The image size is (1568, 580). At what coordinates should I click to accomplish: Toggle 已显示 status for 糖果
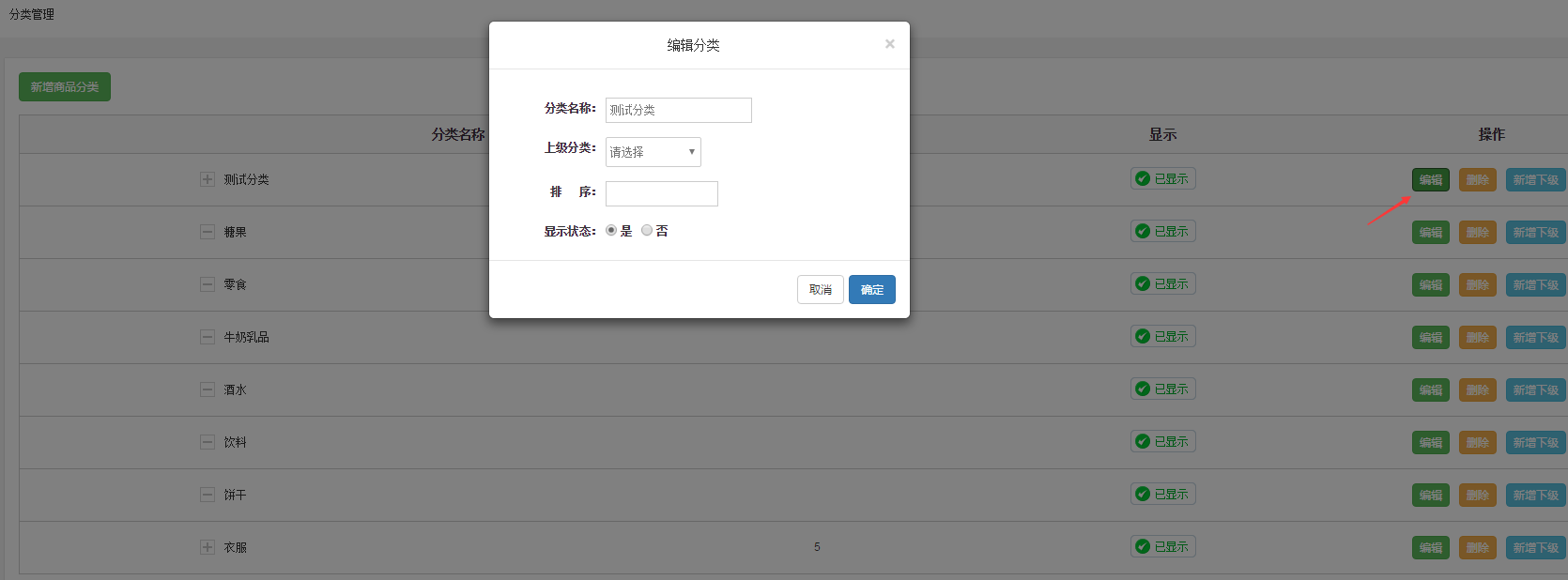[1163, 231]
